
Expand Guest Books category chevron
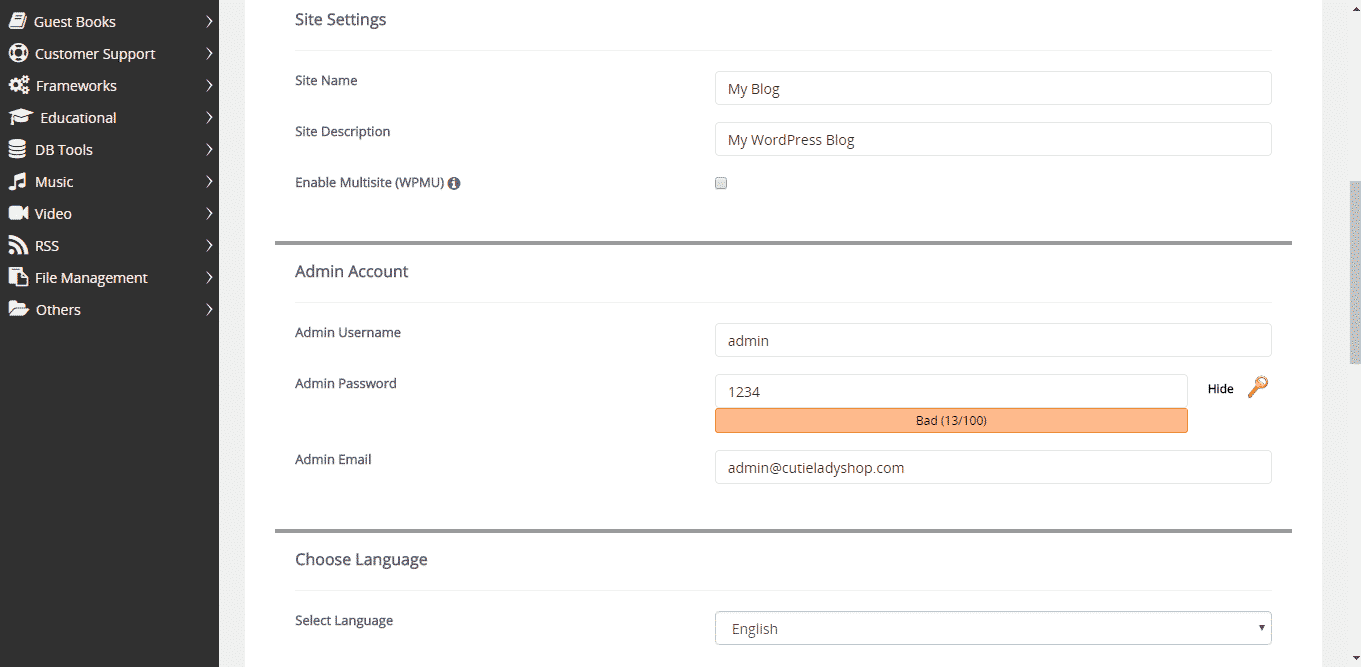click(x=209, y=21)
